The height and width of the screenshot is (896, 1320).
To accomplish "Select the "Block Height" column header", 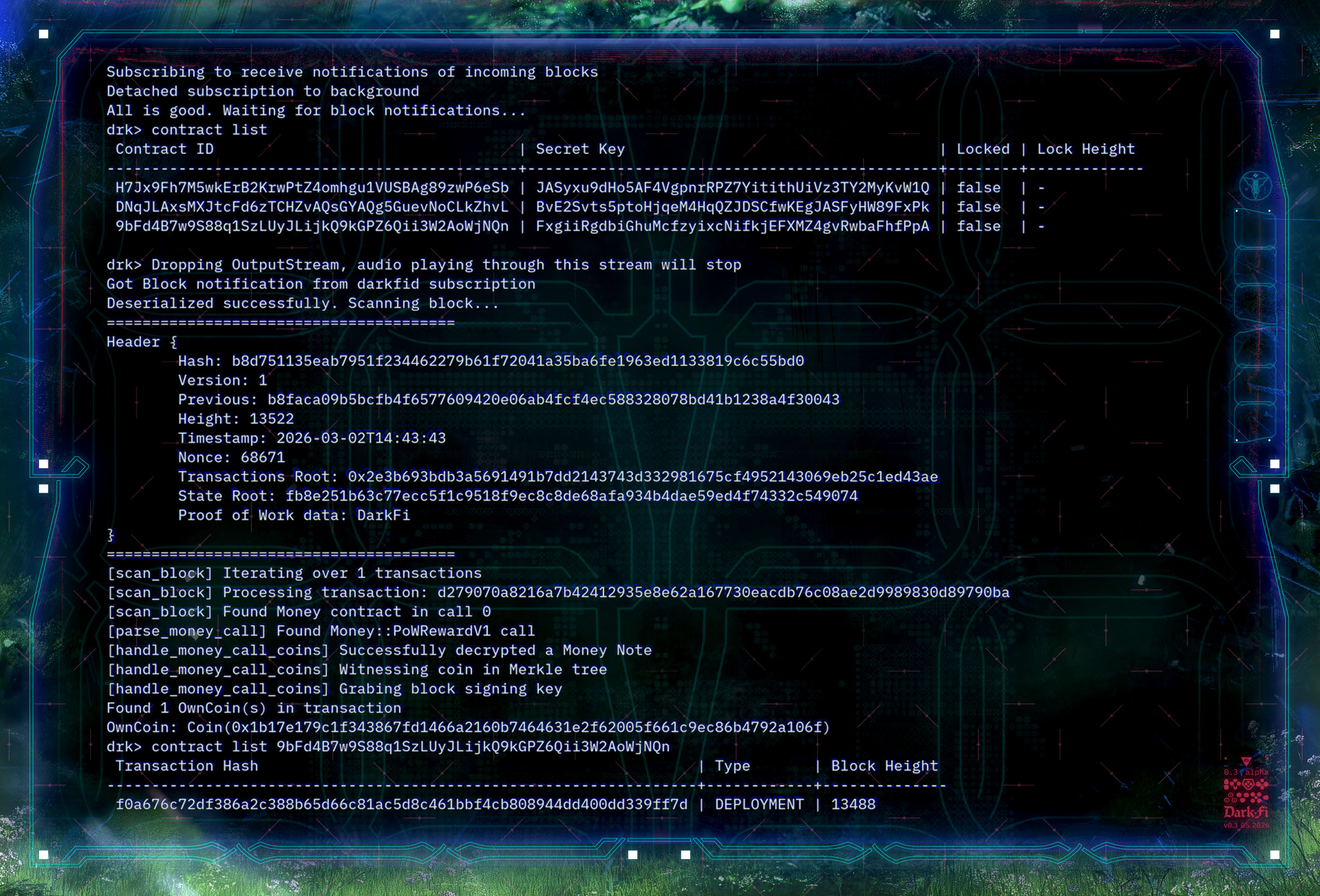I will (x=884, y=767).
